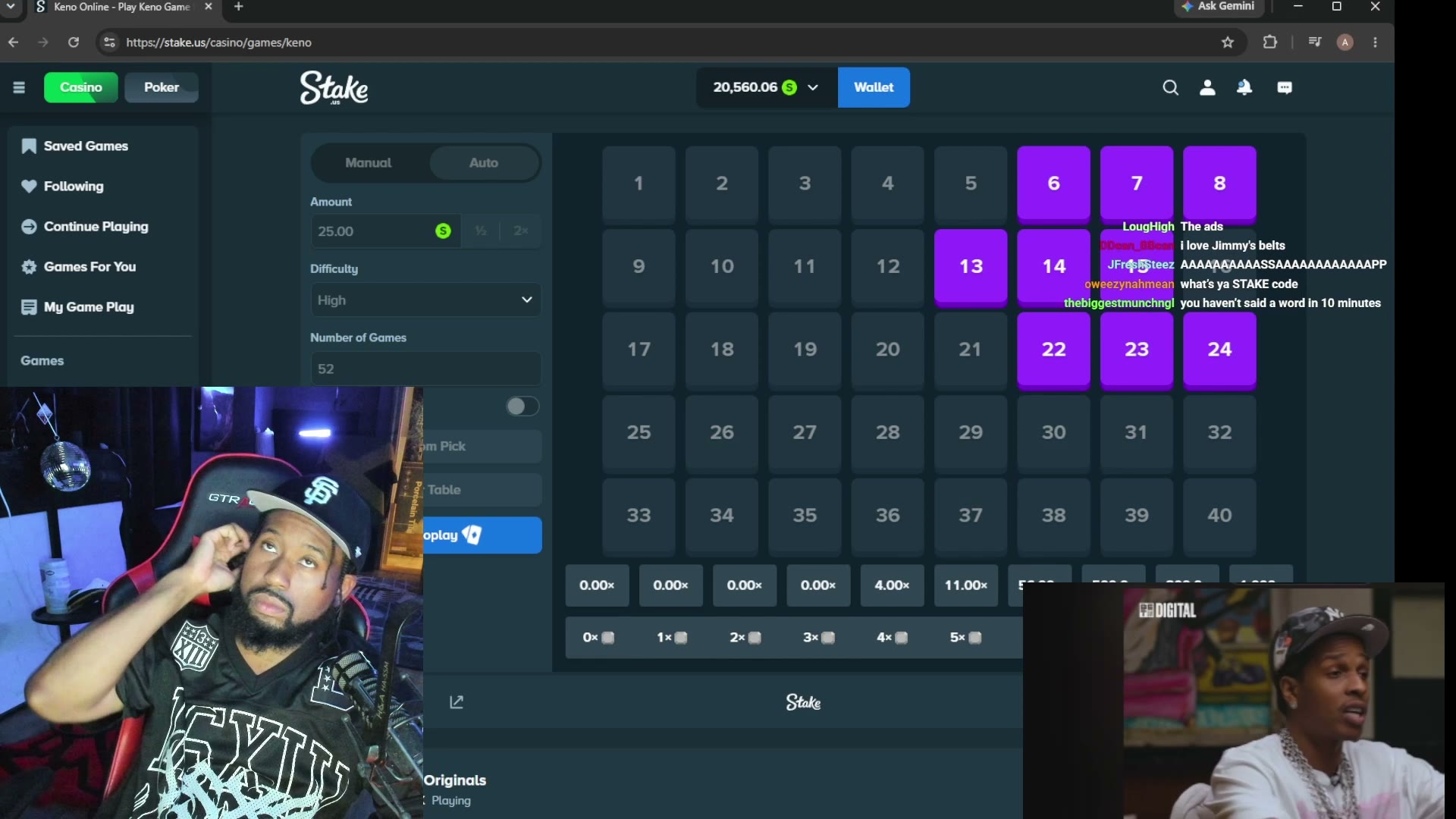The image size is (1456, 819).
Task: Open a new browser tab
Action: 238,7
